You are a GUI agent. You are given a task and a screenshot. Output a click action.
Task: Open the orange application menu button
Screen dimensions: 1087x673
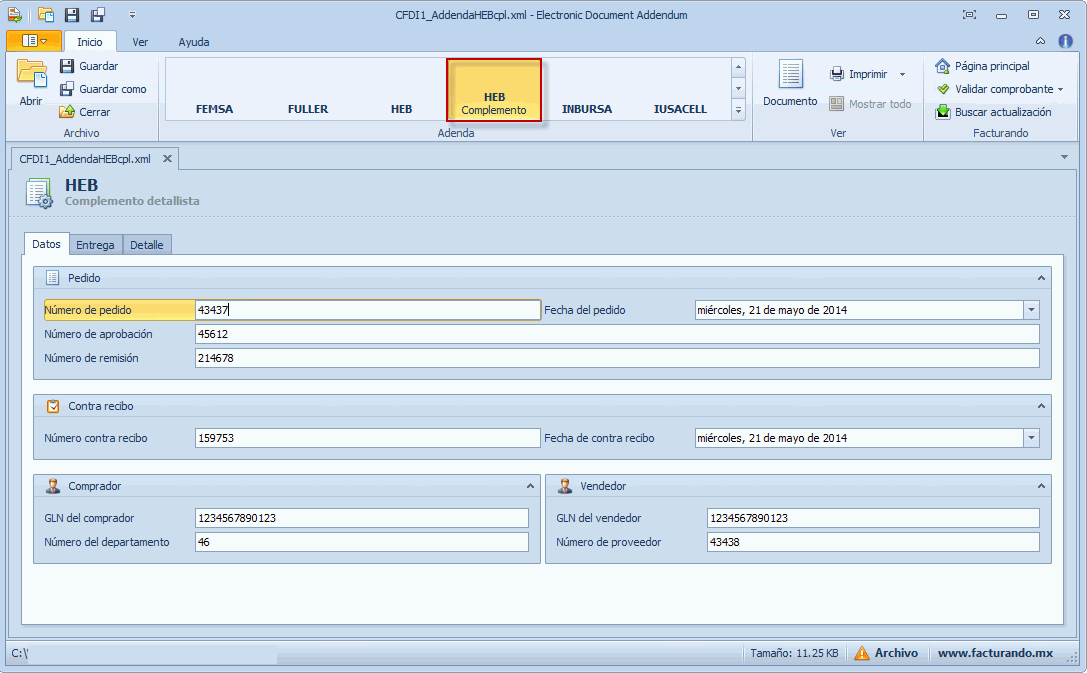tap(34, 41)
